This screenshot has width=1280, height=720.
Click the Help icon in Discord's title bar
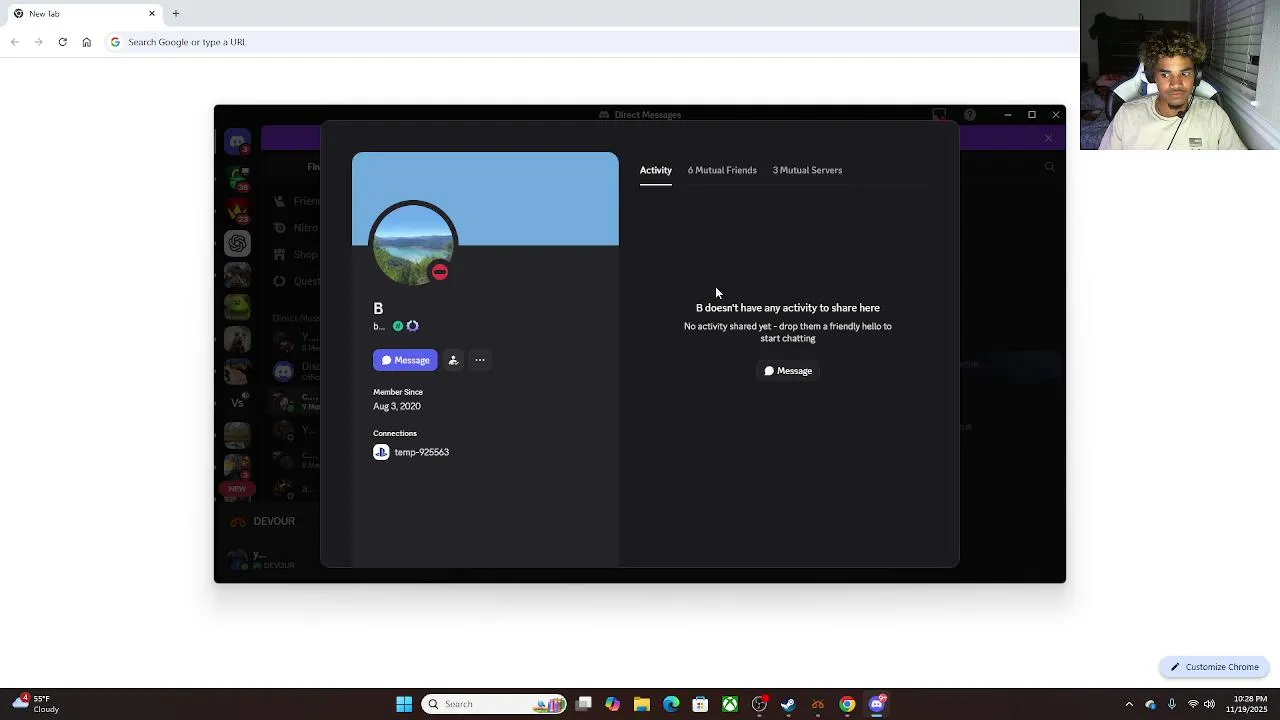[970, 115]
